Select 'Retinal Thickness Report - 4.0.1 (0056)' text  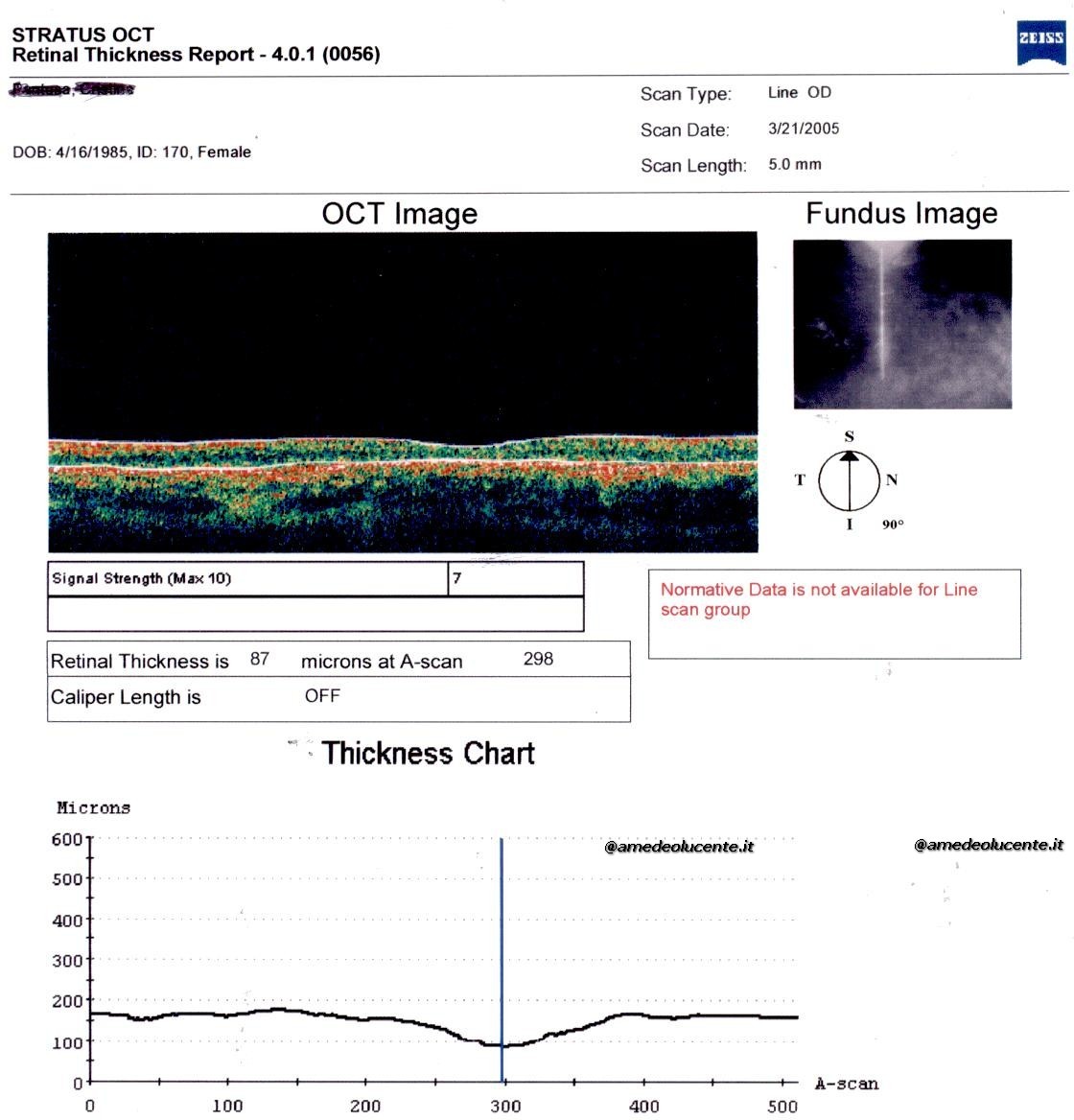point(197,55)
